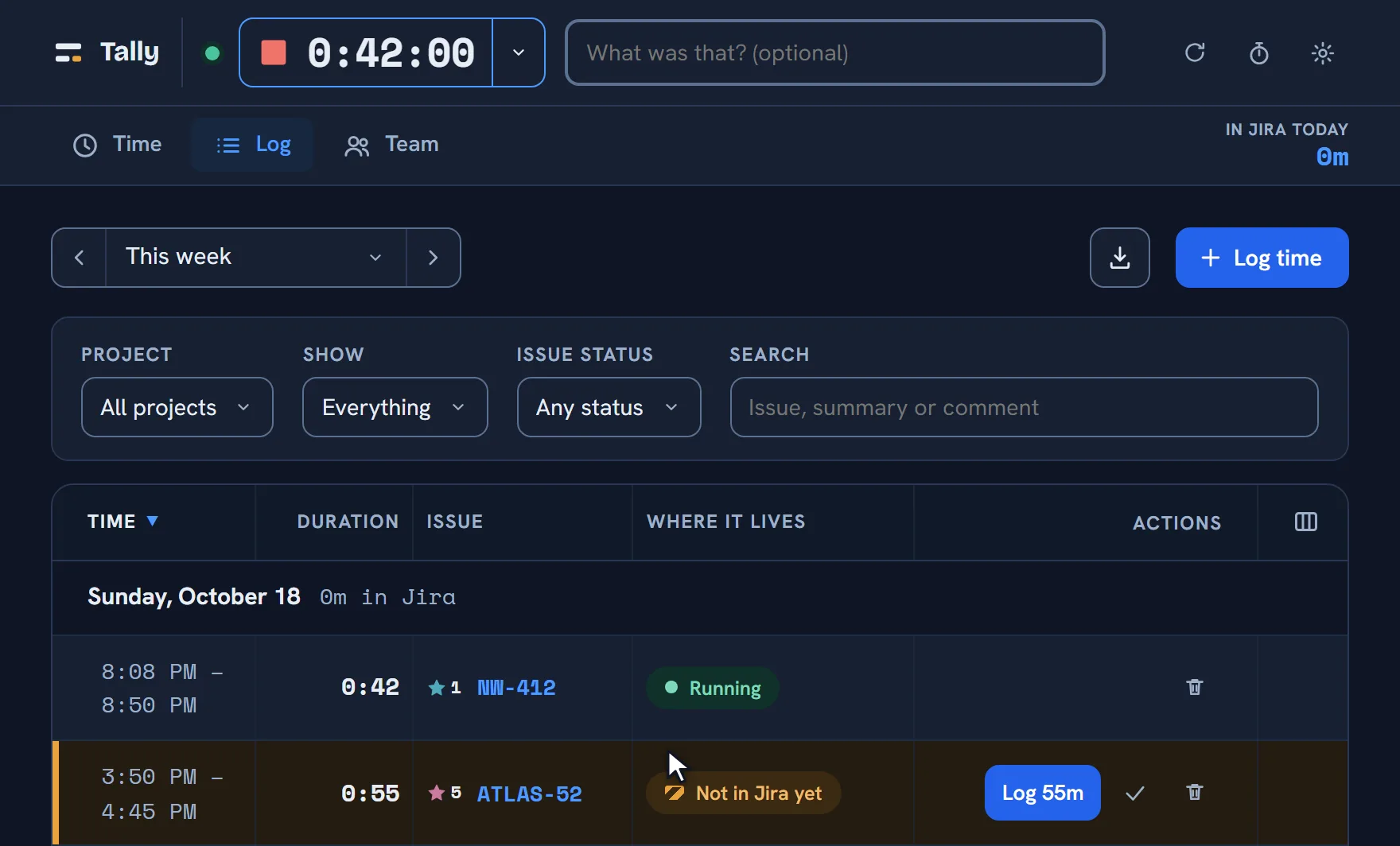Delete the ATLAS-52 entry with trash icon

click(x=1194, y=792)
